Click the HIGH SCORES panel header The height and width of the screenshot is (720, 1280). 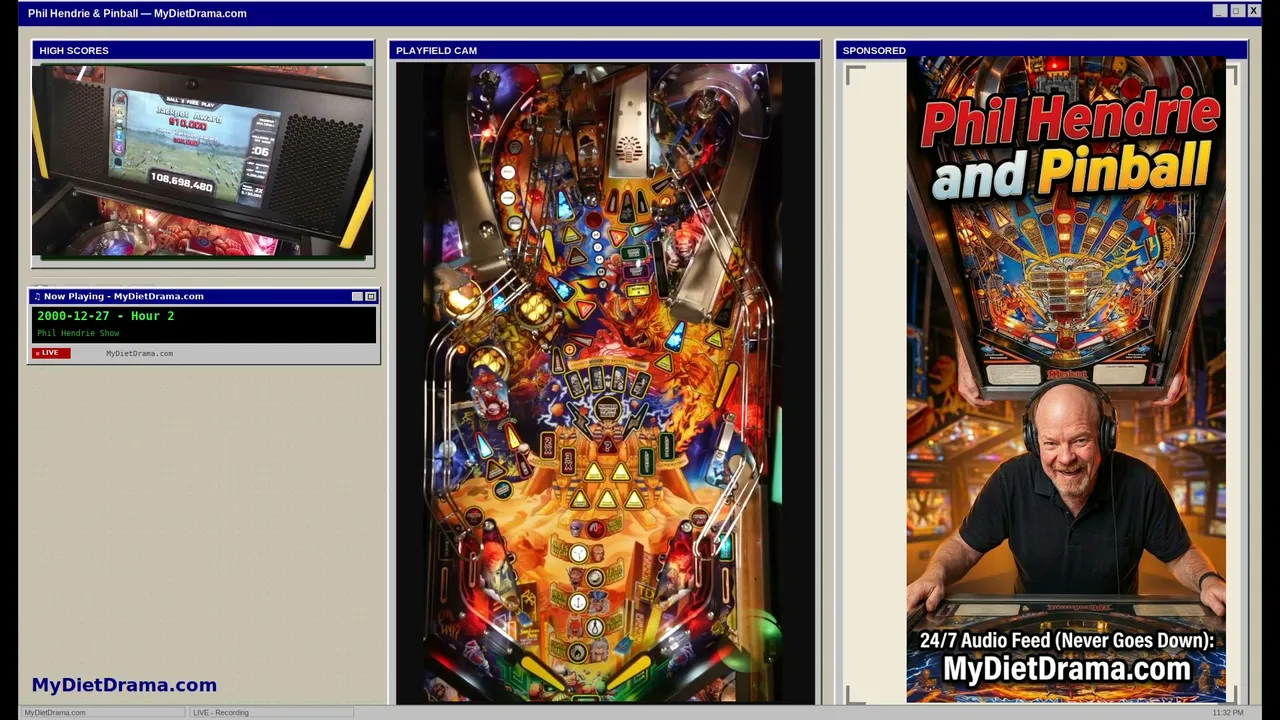(203, 50)
